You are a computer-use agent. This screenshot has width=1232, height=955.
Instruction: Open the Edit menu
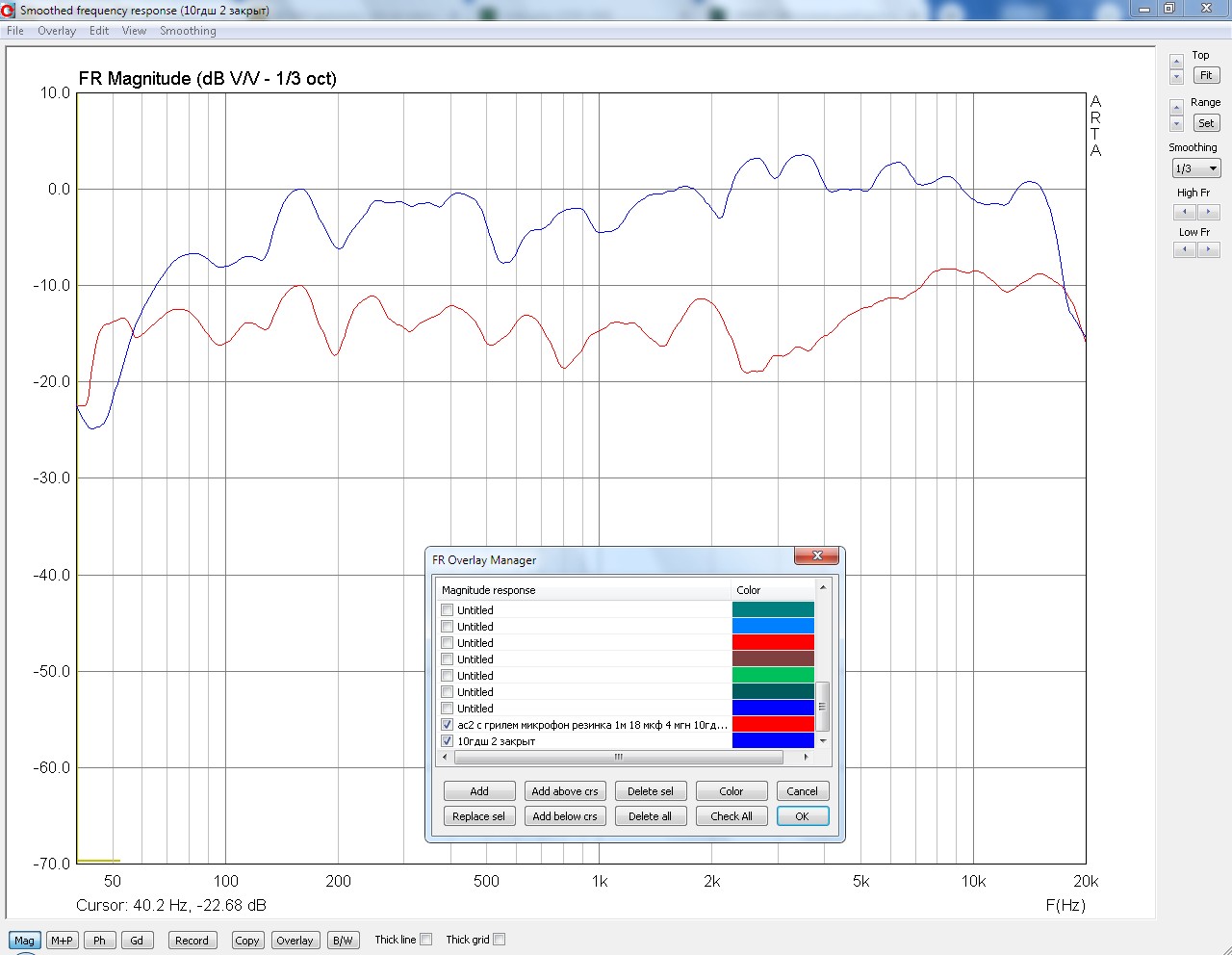click(x=99, y=31)
